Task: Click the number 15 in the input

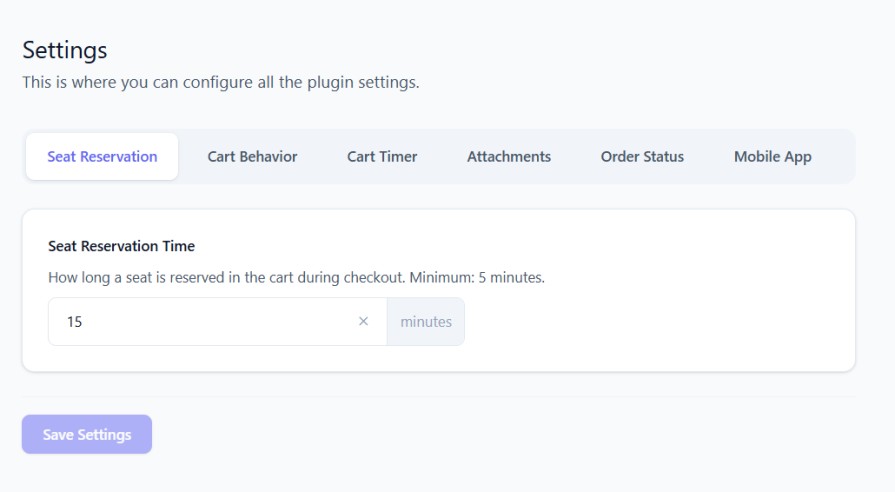Action: 74,322
